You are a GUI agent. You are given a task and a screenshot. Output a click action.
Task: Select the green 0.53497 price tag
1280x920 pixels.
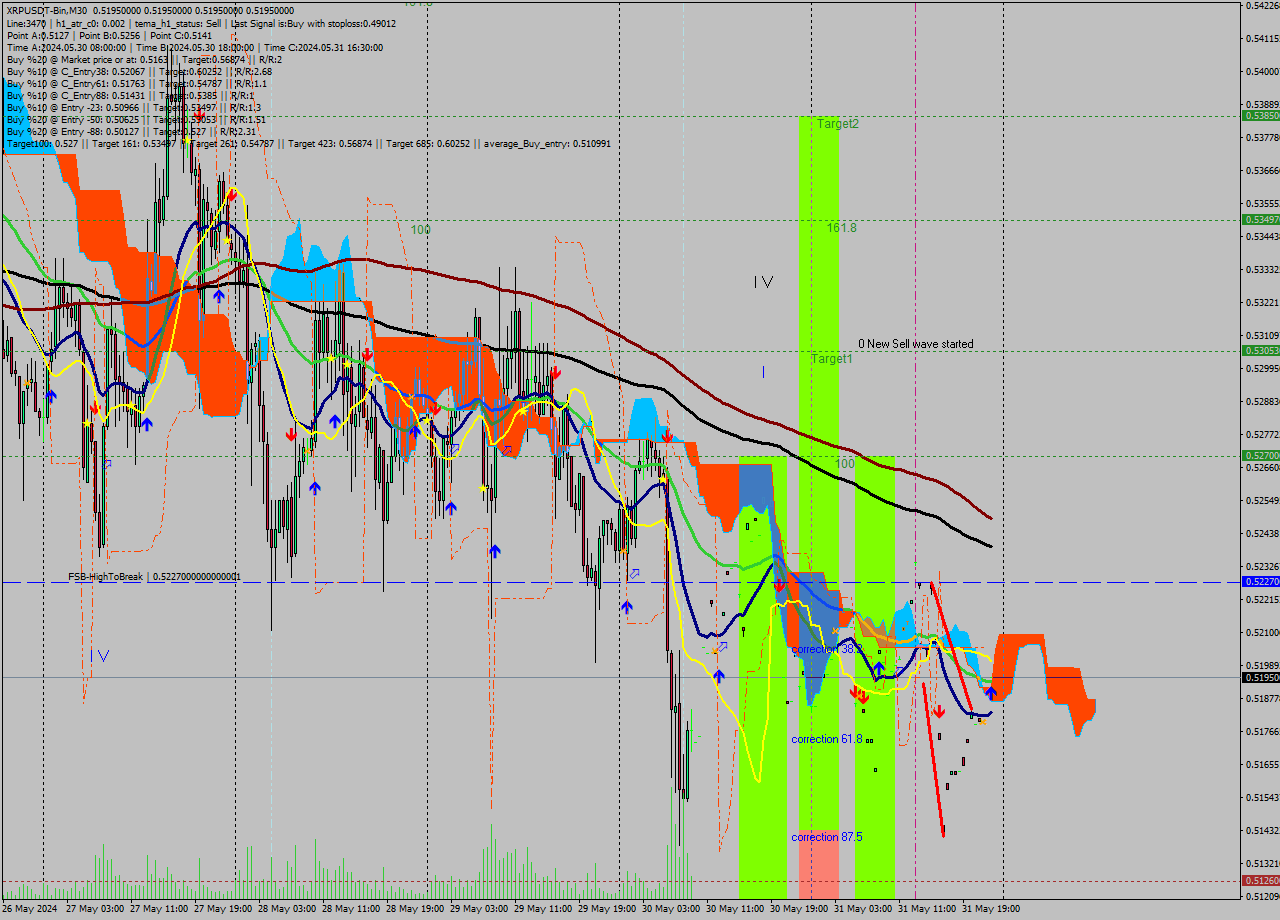click(x=1260, y=219)
